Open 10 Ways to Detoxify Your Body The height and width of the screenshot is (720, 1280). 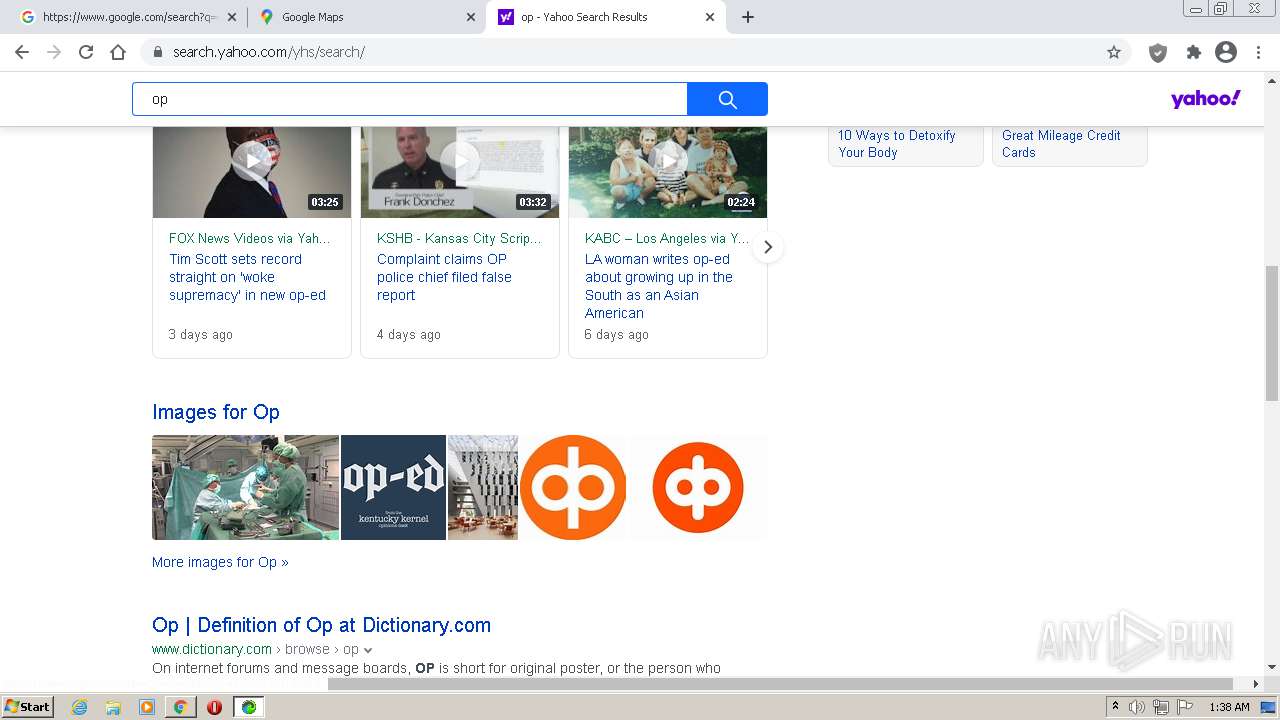coord(897,144)
